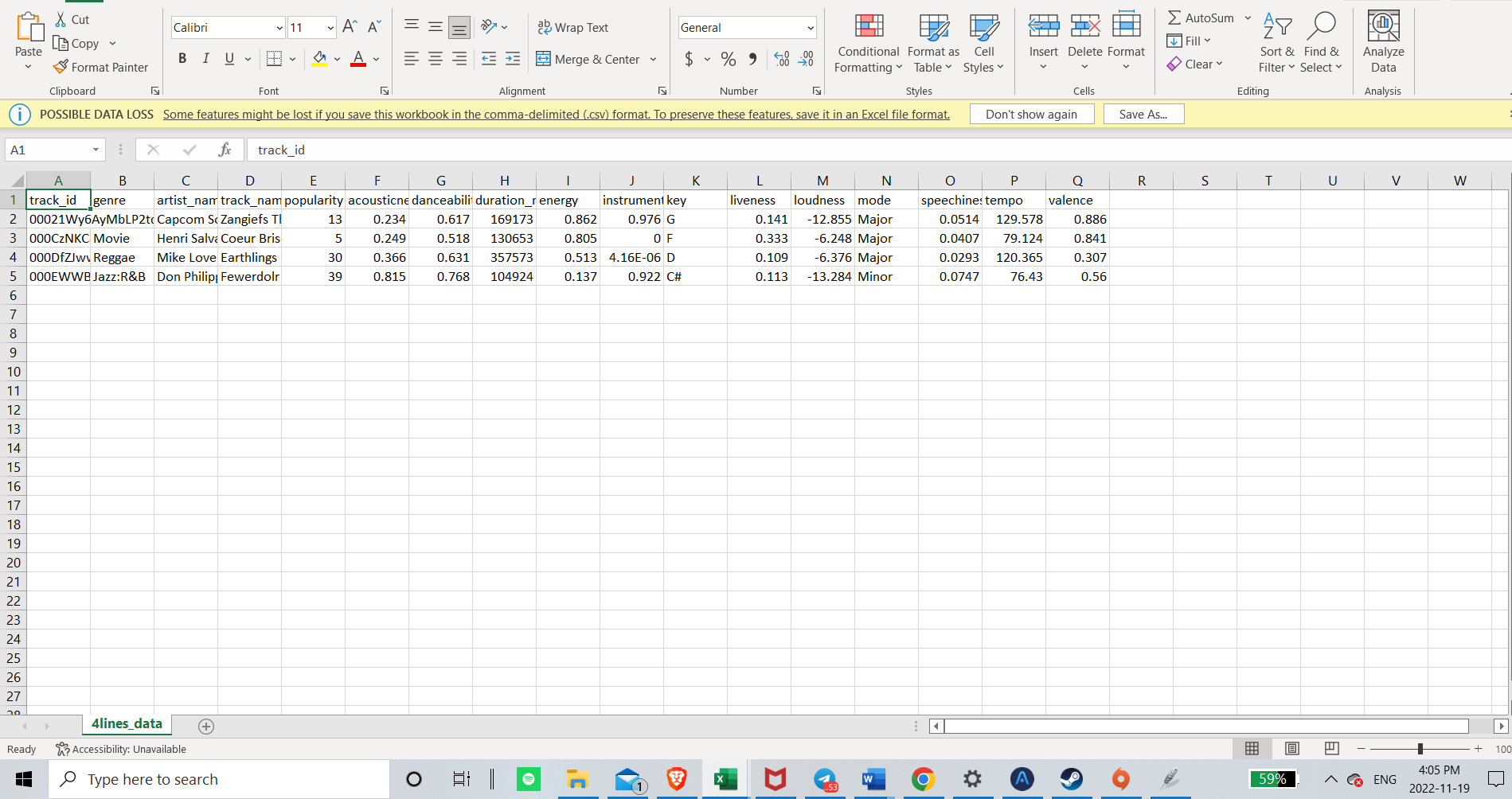Toggle Underline formatting
The image size is (1512, 799).
click(229, 58)
